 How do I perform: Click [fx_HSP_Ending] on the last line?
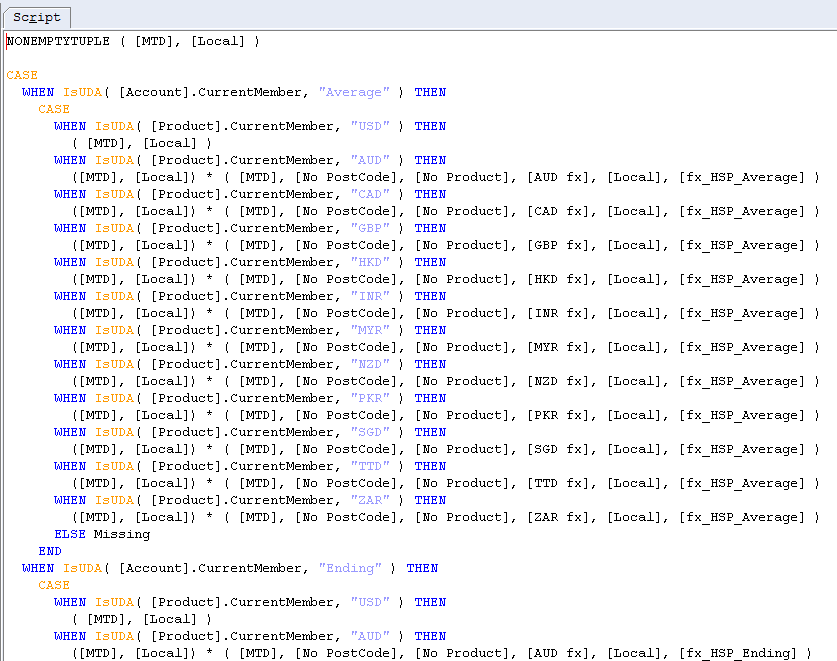tap(738, 654)
